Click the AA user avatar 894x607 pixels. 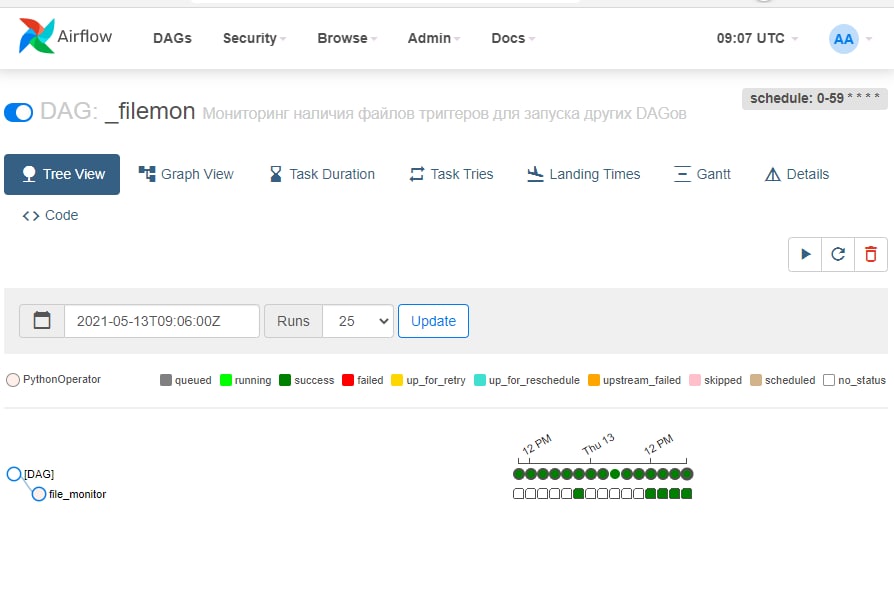[x=843, y=39]
